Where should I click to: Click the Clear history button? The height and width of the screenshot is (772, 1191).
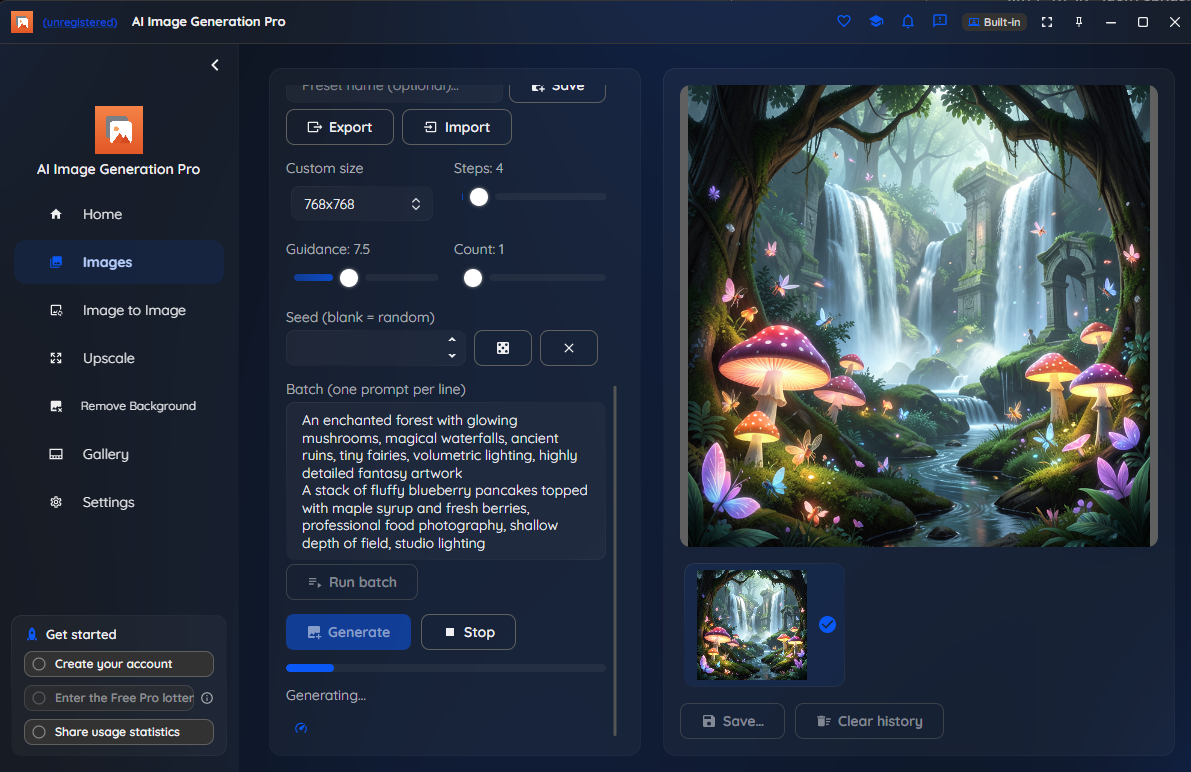pos(870,721)
